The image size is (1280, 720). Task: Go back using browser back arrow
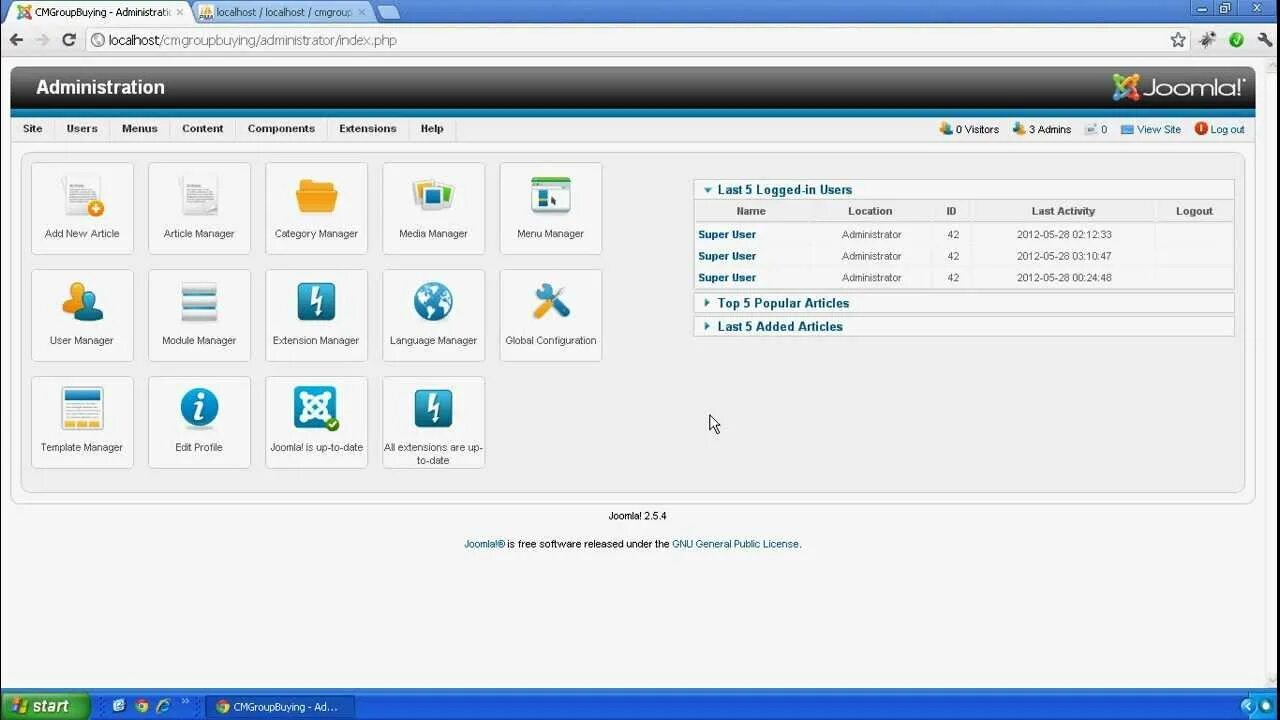(16, 40)
